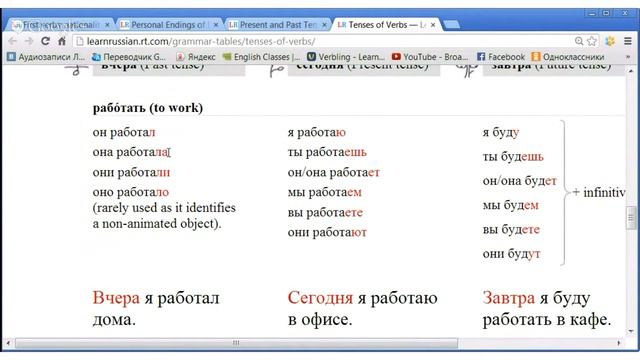Click horizontal scrollbar right arrow
Screen dimensions: 640x360
[619, 343]
